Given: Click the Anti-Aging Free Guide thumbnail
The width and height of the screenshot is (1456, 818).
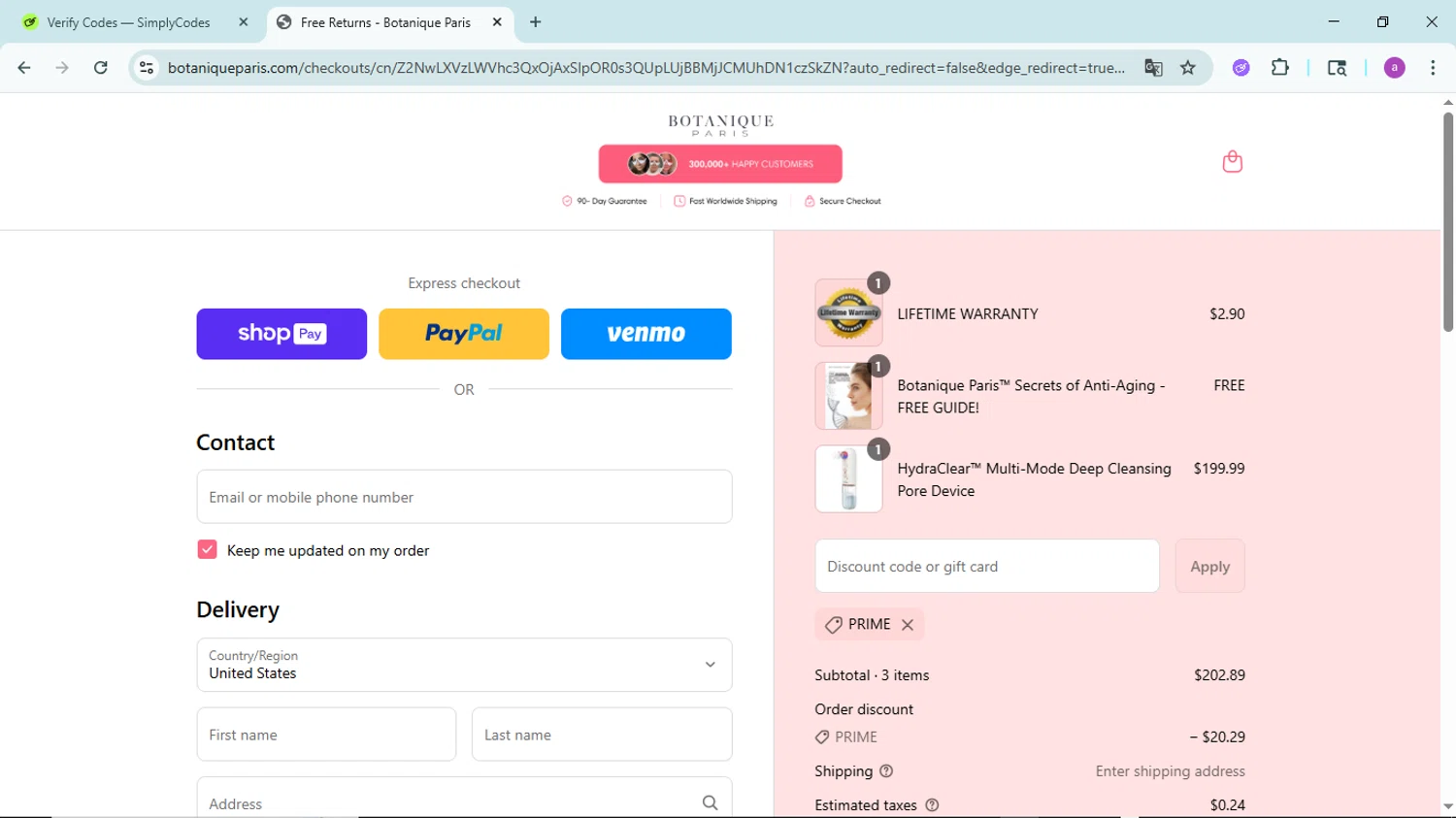Looking at the screenshot, I should point(848,396).
